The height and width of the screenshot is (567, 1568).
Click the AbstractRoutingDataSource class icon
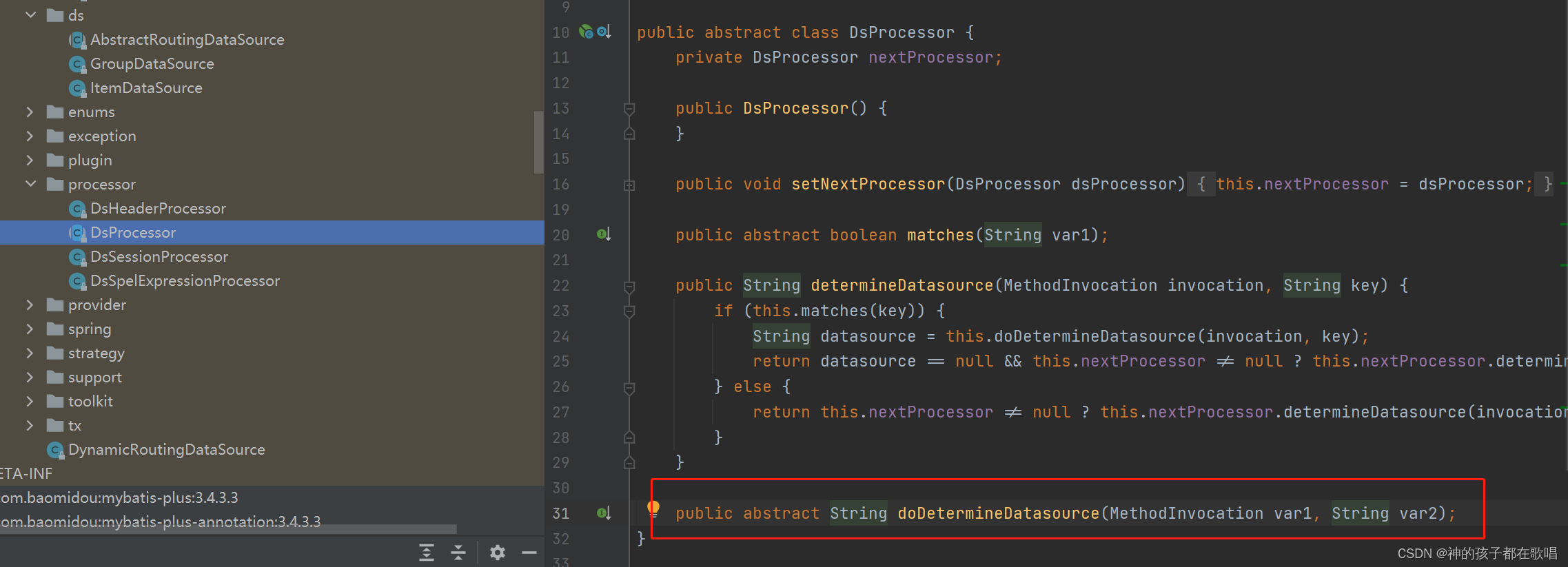(x=77, y=40)
